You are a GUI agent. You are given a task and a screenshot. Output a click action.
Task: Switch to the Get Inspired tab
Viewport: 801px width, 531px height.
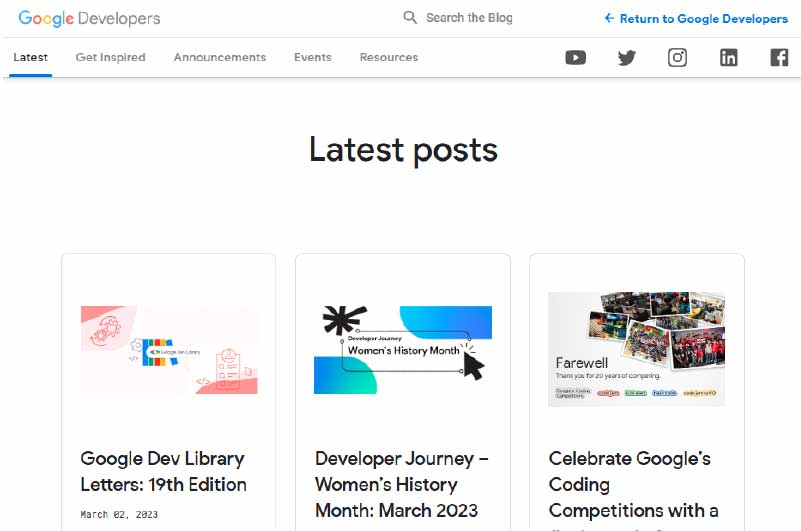point(110,57)
